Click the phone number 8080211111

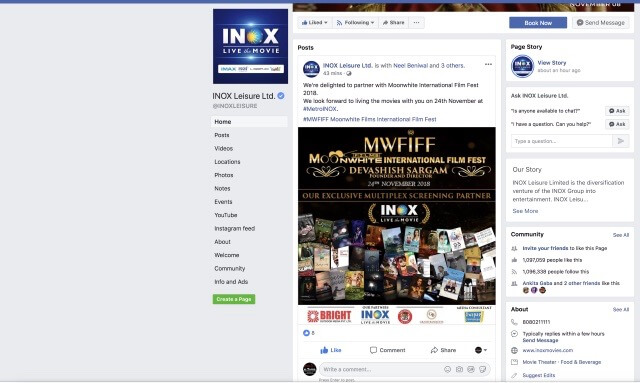(x=536, y=322)
